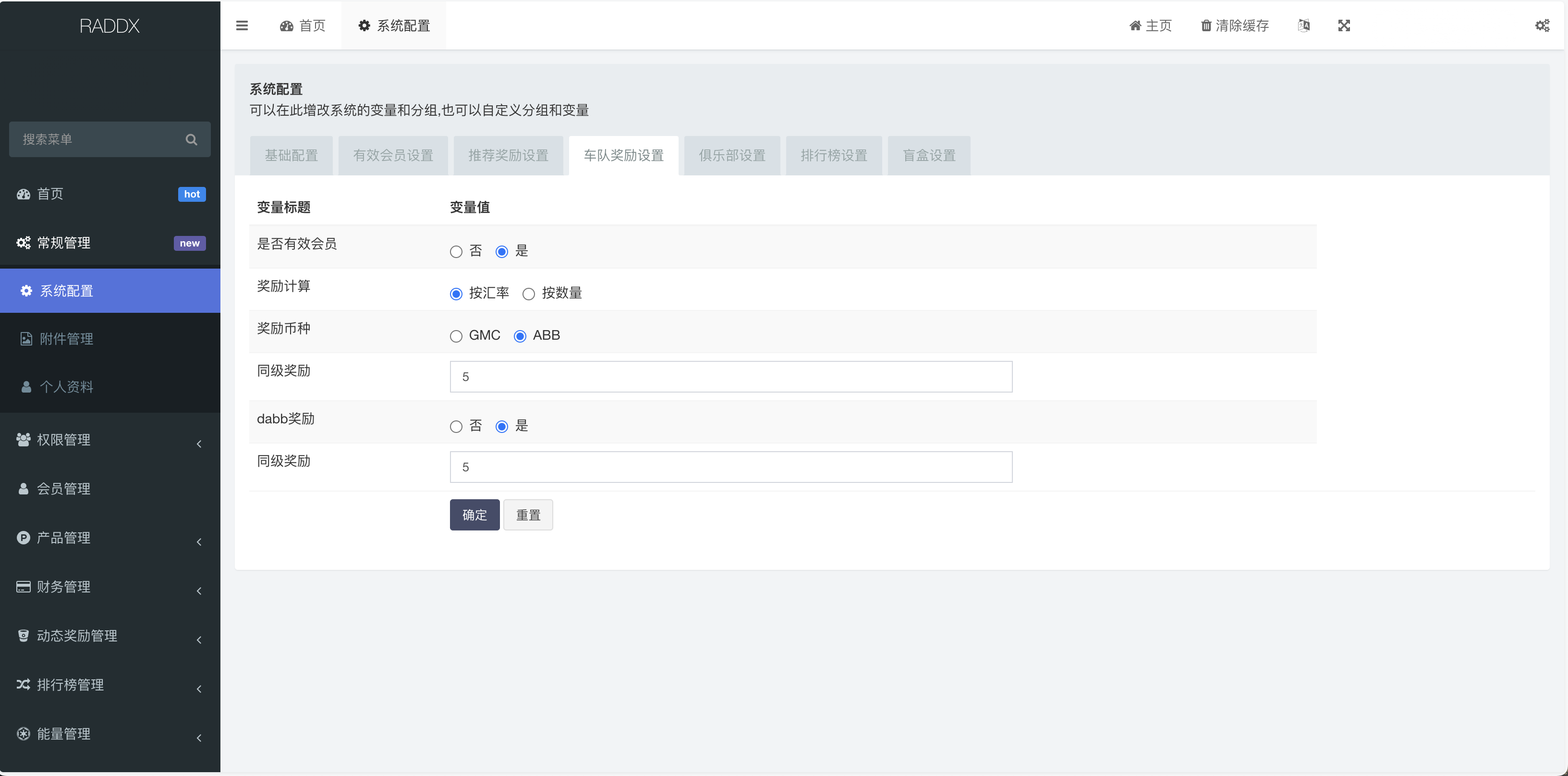Open 个人资料 profile from the sidebar
1568x776 pixels.
pos(66,387)
